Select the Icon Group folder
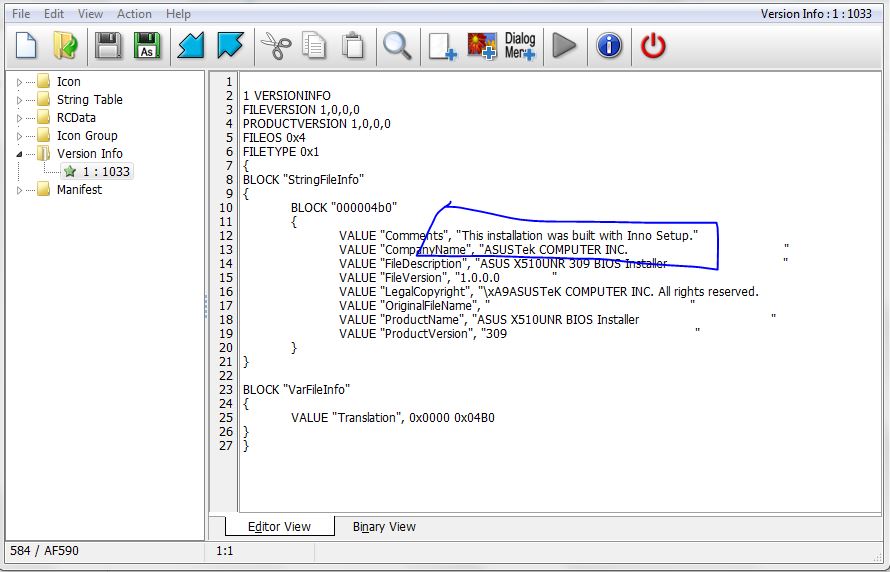Viewport: 890px width, 572px height. (x=87, y=136)
